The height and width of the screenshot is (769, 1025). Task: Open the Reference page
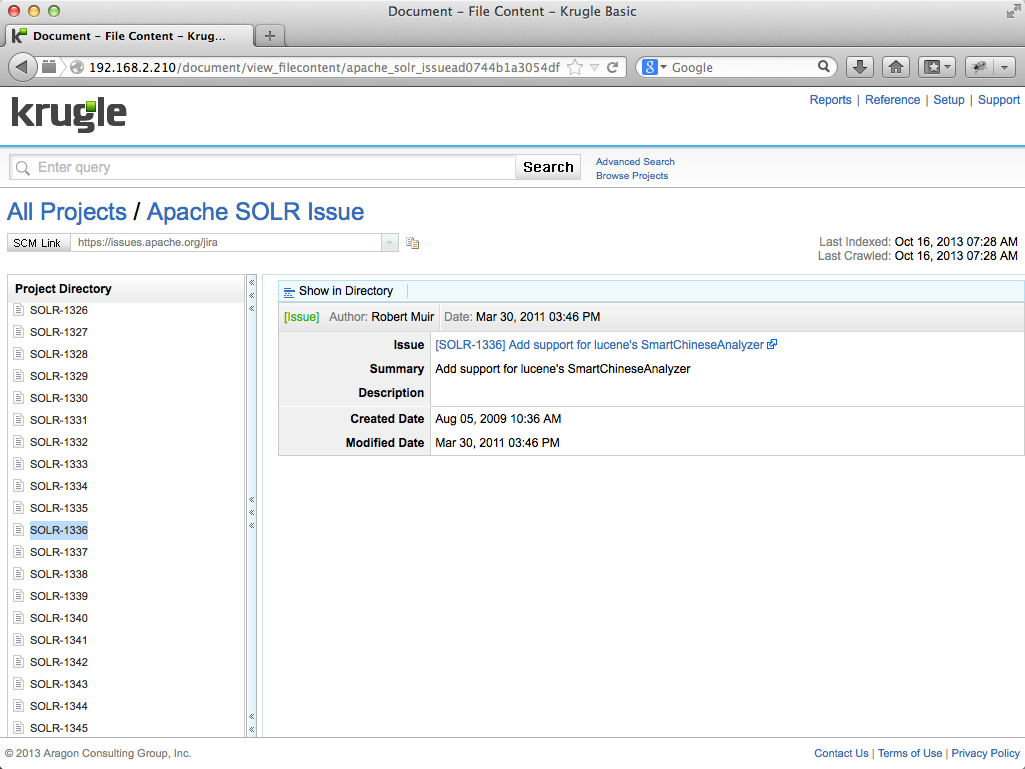coord(892,99)
